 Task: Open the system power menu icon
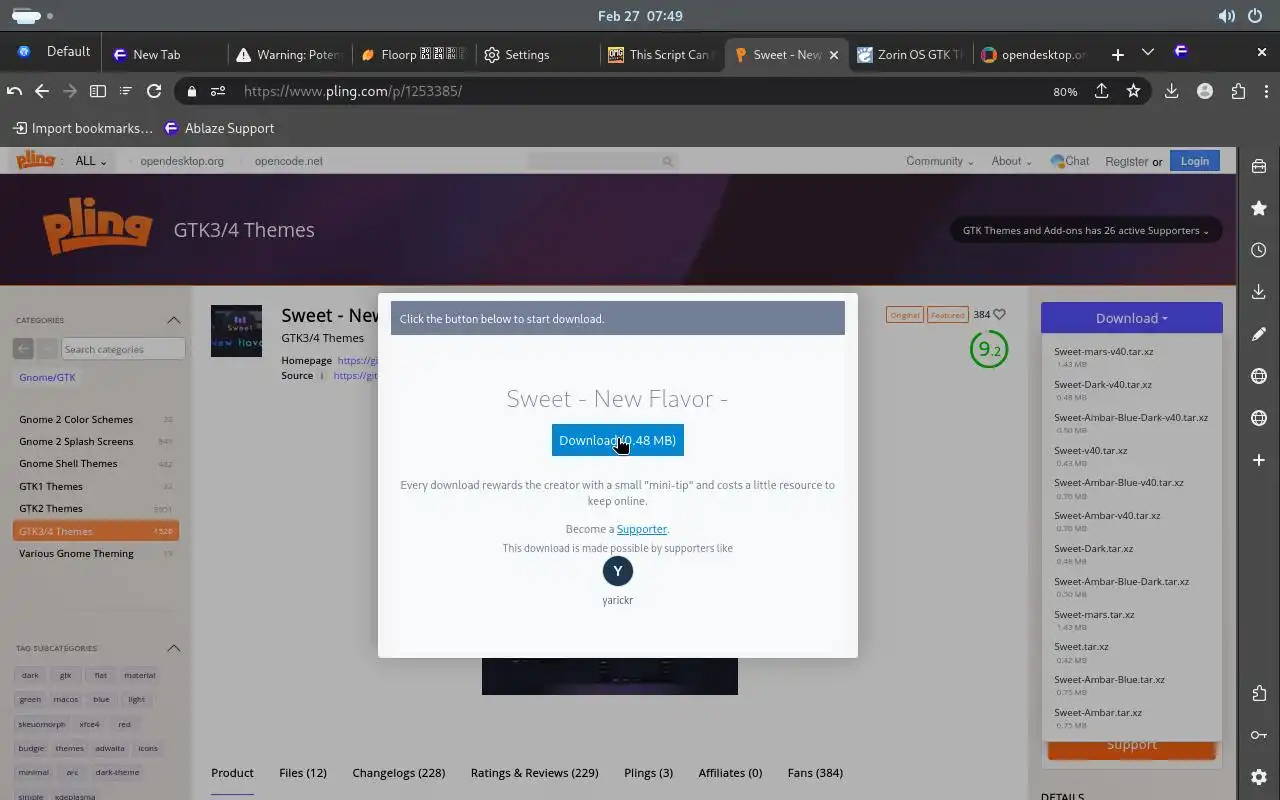(1255, 16)
